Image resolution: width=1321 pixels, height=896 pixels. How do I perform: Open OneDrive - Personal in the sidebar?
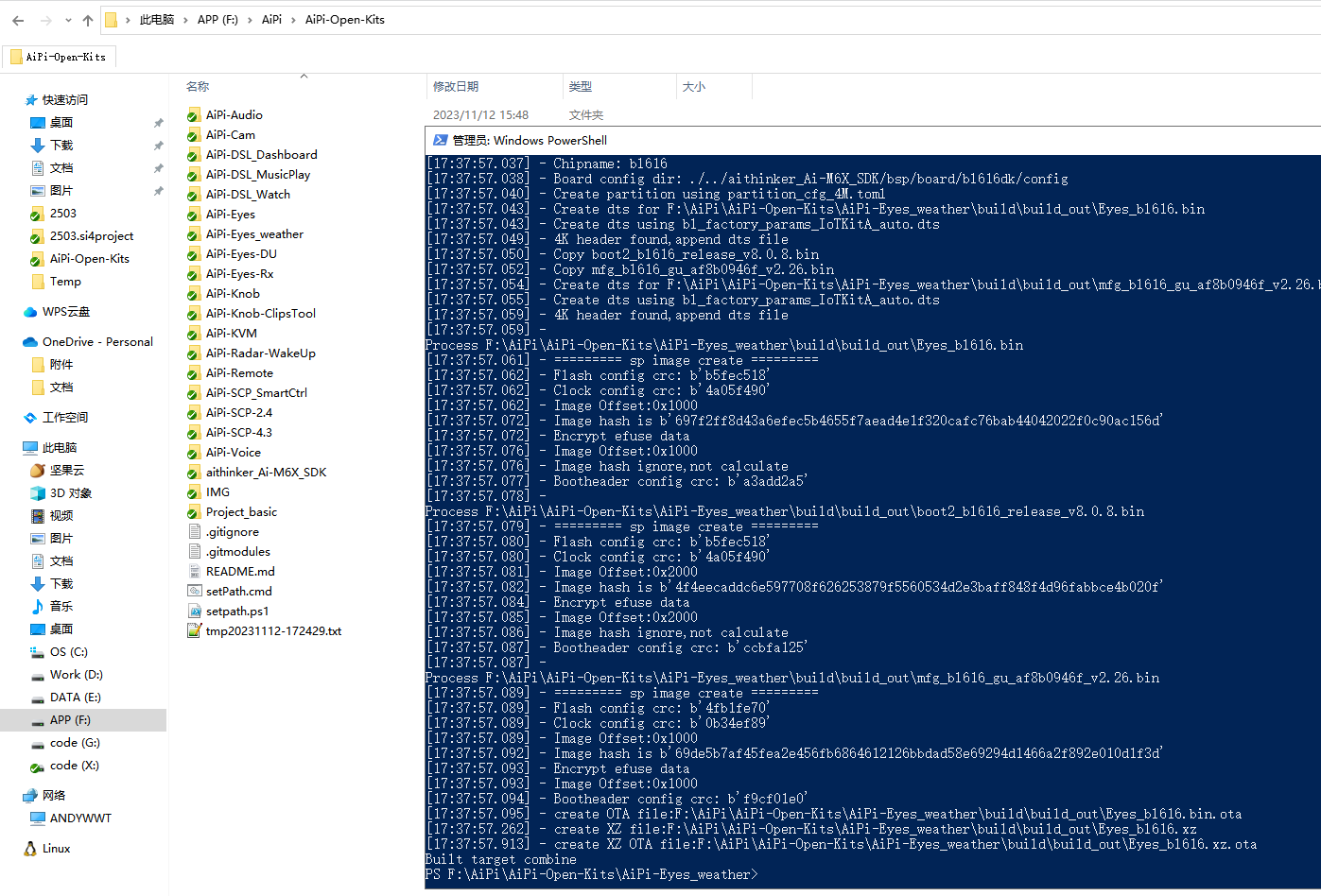point(88,342)
